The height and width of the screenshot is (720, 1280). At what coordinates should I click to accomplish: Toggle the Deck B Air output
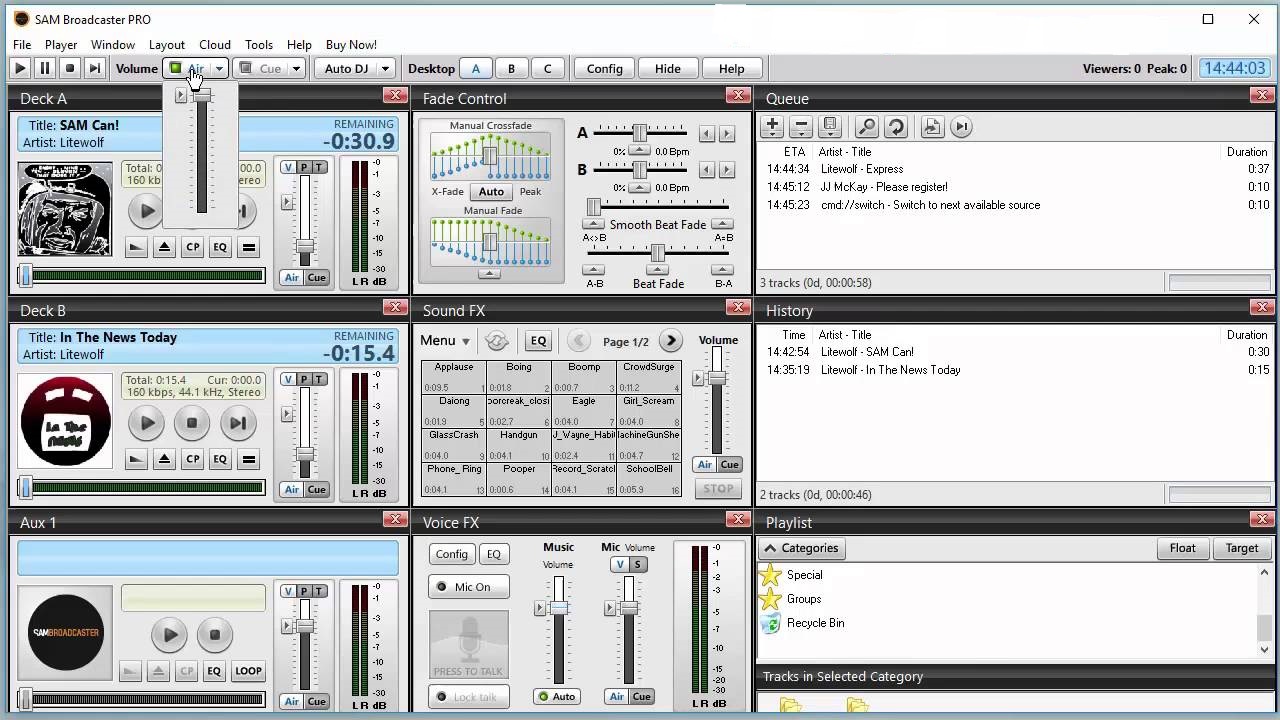[291, 489]
